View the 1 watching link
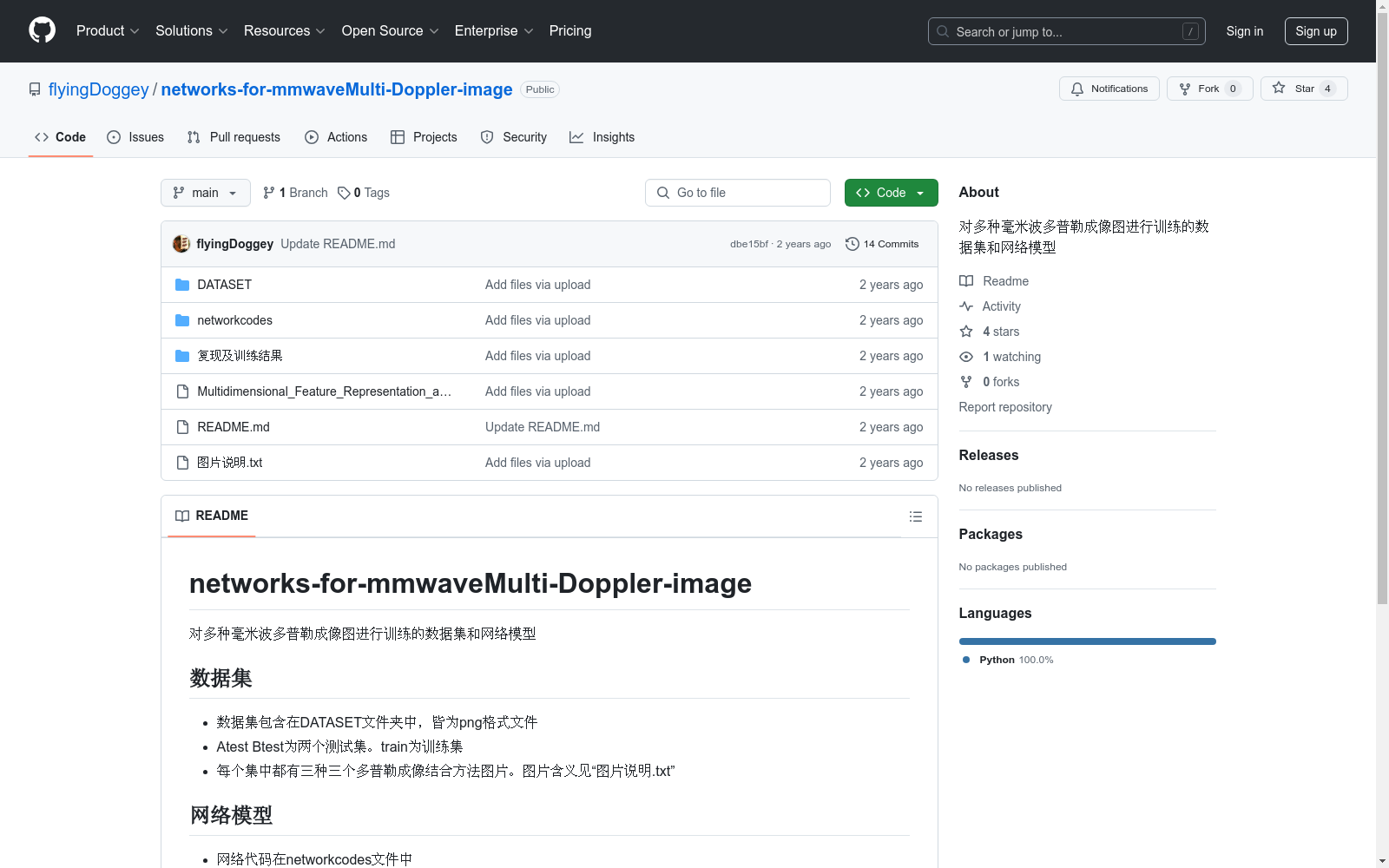 [1000, 357]
